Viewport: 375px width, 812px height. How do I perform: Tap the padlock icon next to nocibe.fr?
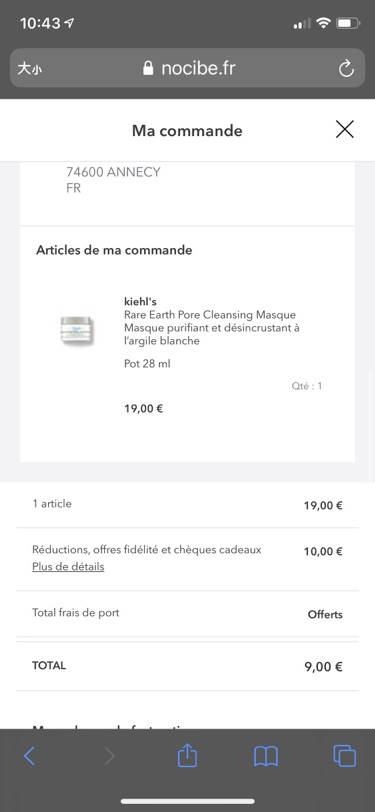coord(148,68)
